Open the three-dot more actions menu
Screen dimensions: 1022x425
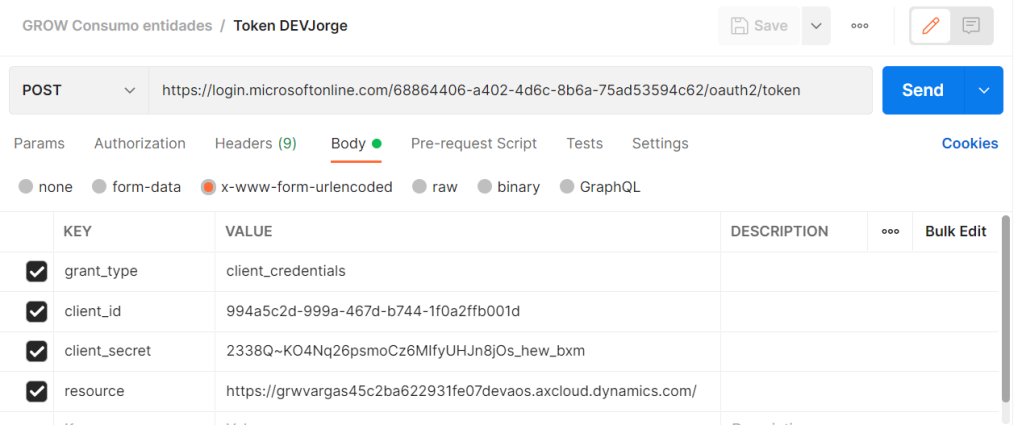coord(859,26)
